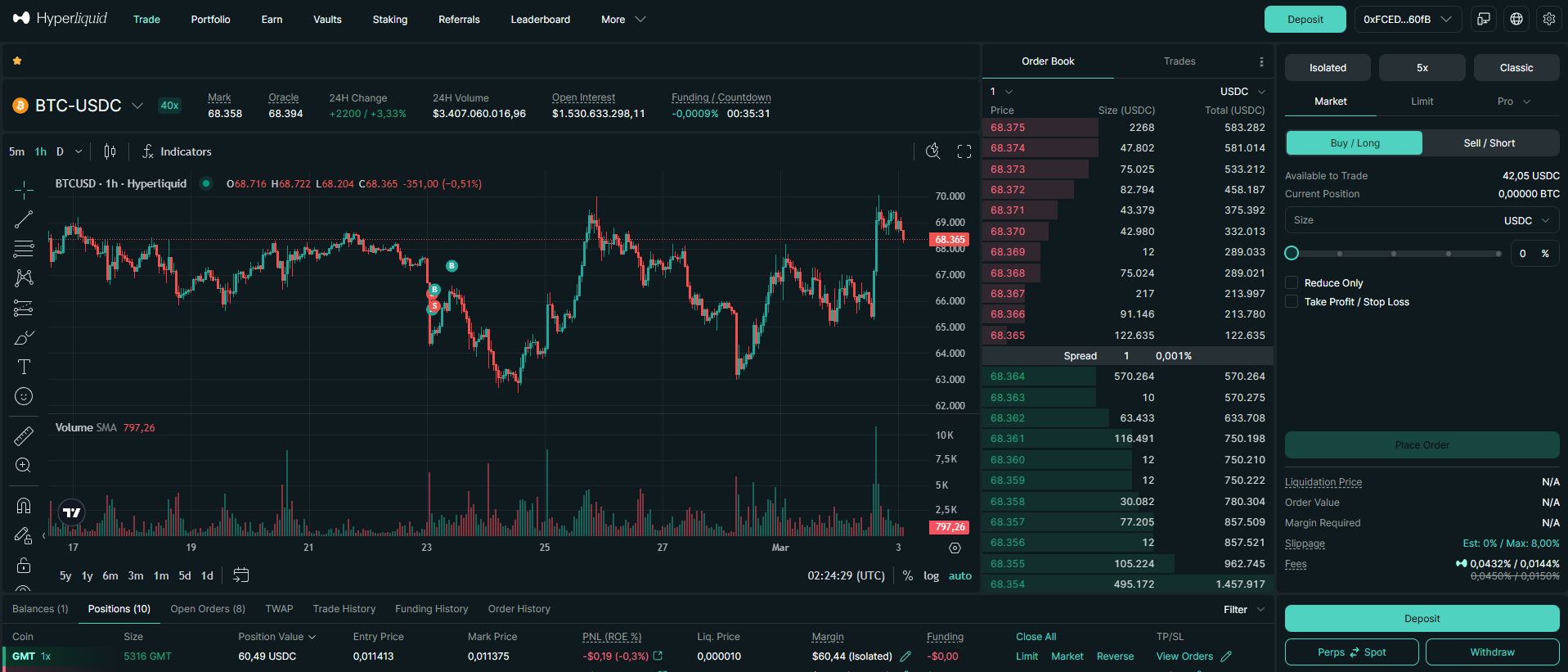Select the Text annotation tool
This screenshot has height=672, width=1568.
tap(24, 367)
